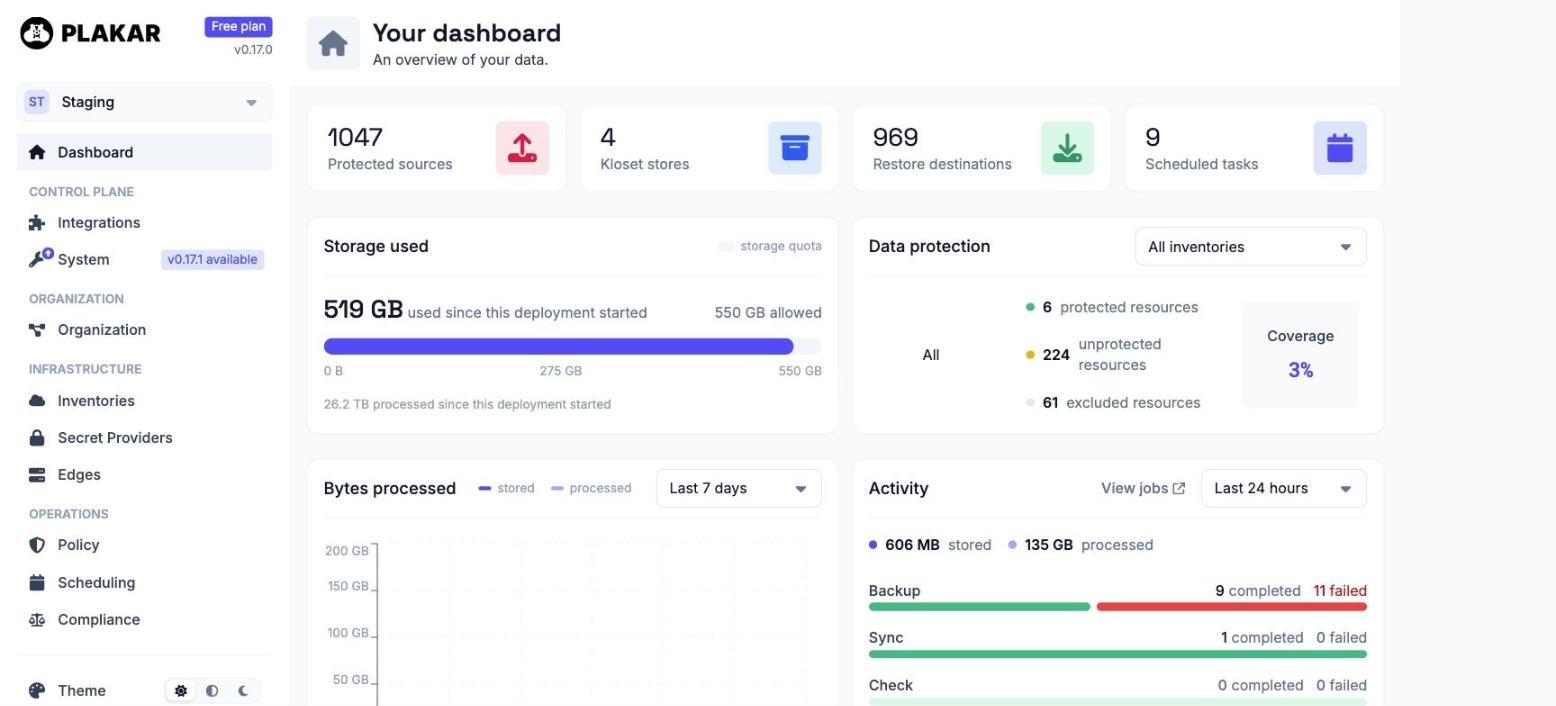The width and height of the screenshot is (1556, 706).
Task: Open Inventories in the sidebar
Action: [x=145, y=401]
